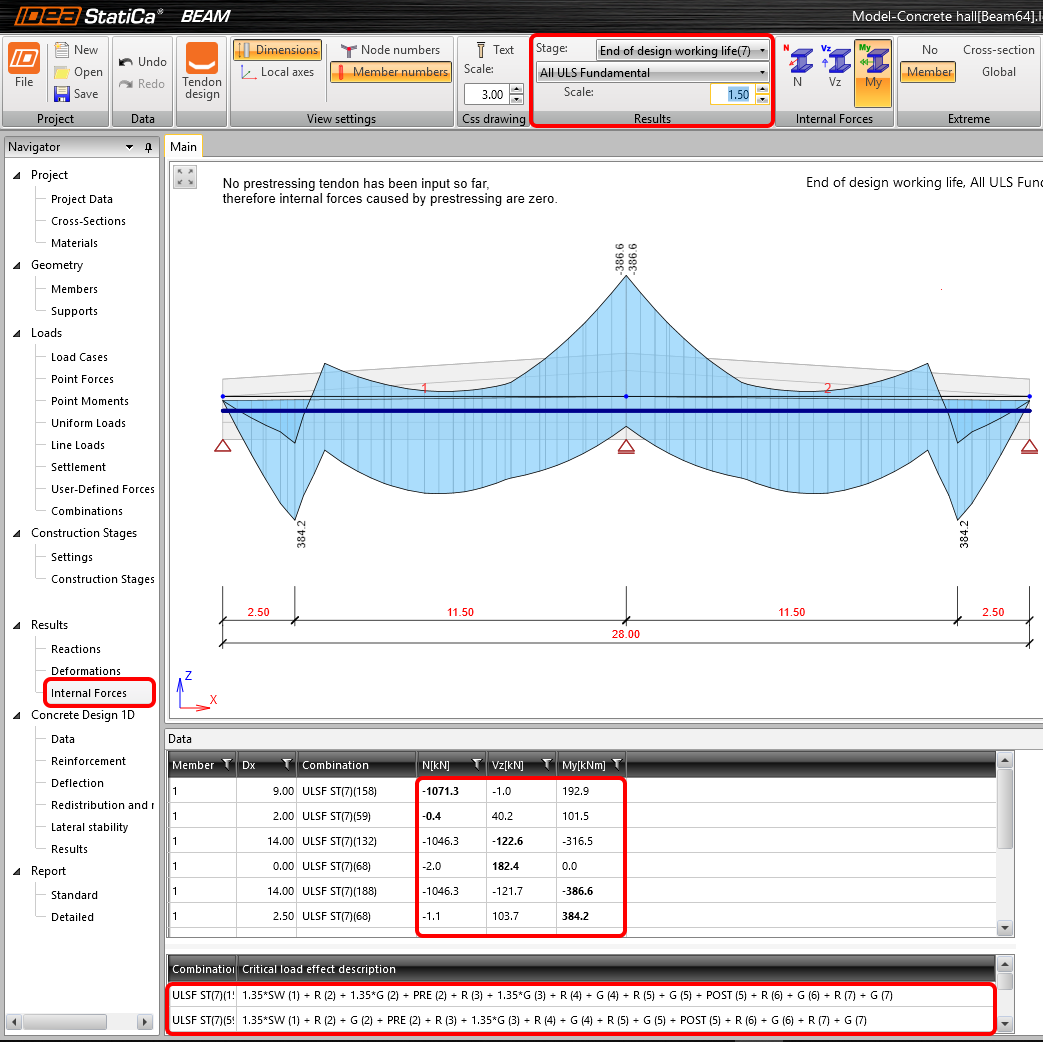
Task: Switch to the Main tab
Action: tap(183, 147)
